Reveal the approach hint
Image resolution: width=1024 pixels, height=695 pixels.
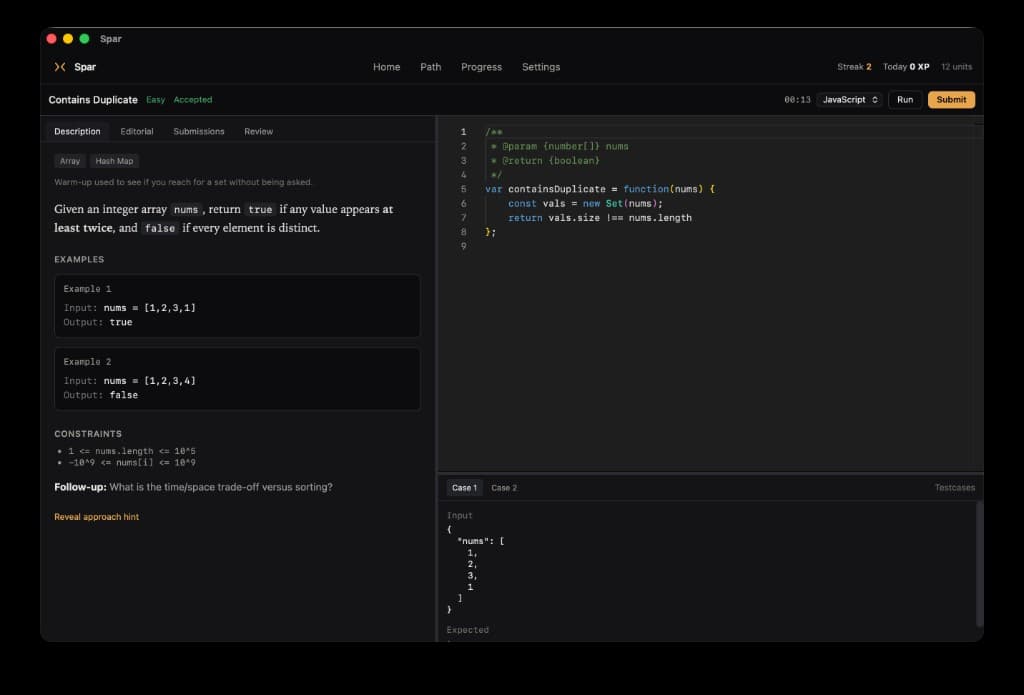[97, 517]
